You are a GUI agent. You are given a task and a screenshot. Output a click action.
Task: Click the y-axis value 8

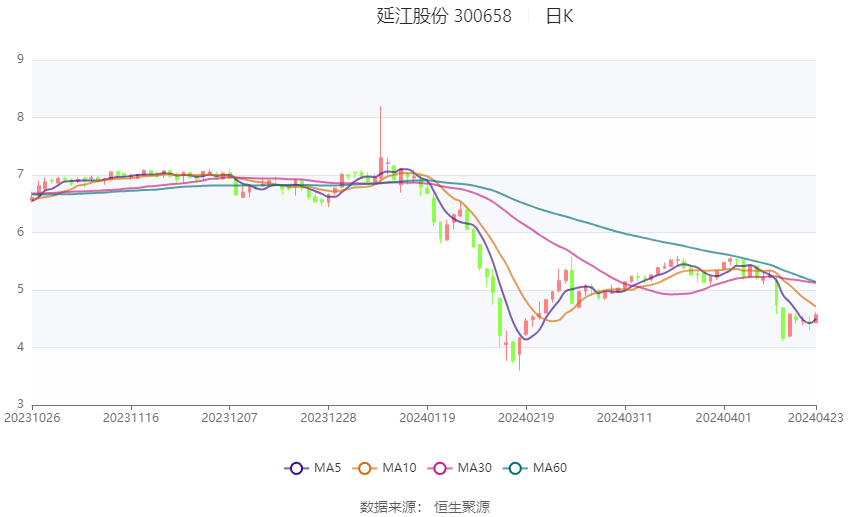pos(21,117)
